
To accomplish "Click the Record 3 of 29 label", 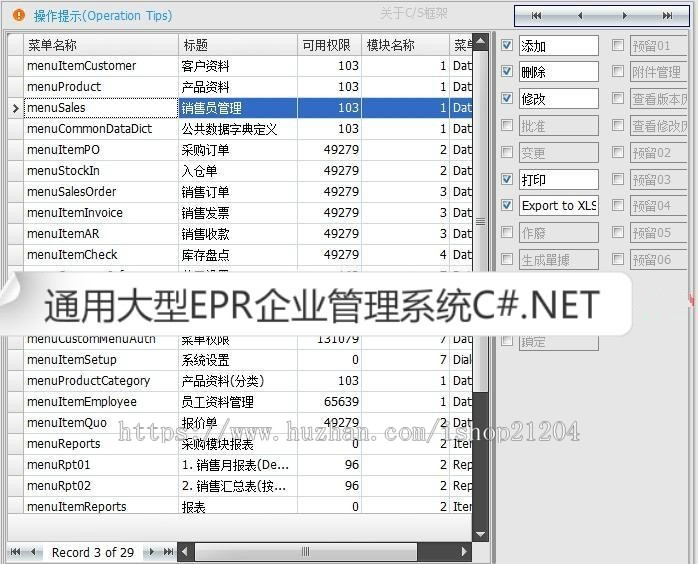I will [93, 552].
